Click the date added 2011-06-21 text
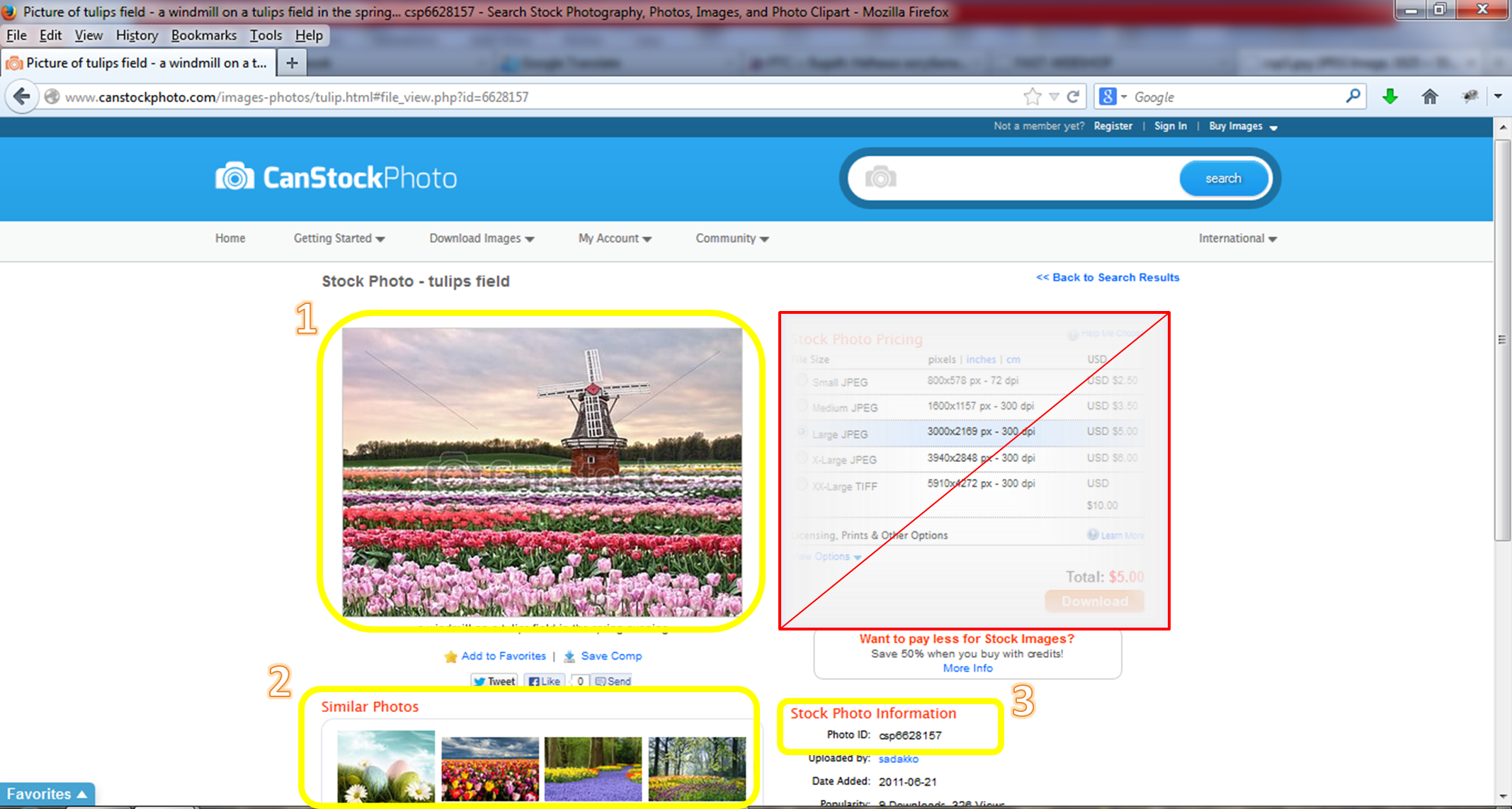The width and height of the screenshot is (1512, 809). [907, 782]
